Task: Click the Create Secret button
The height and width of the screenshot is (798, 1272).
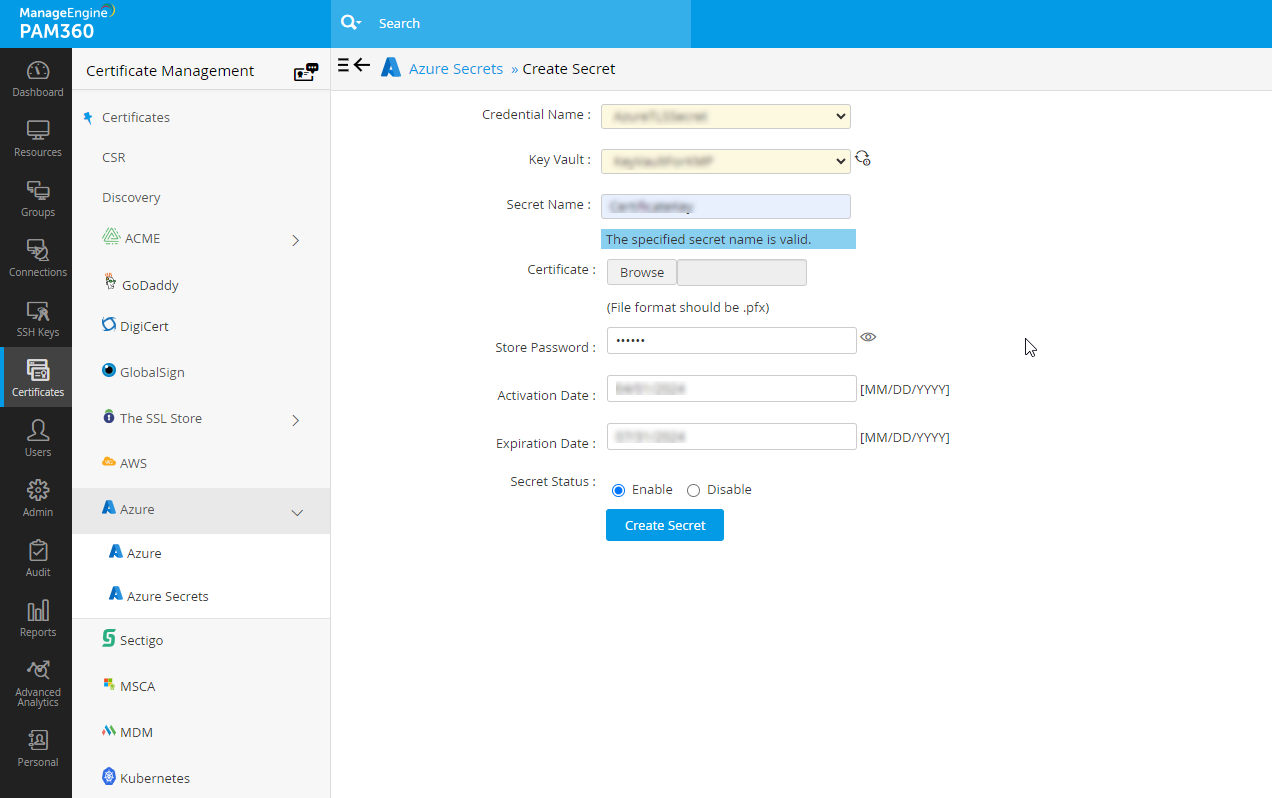Action: click(664, 525)
